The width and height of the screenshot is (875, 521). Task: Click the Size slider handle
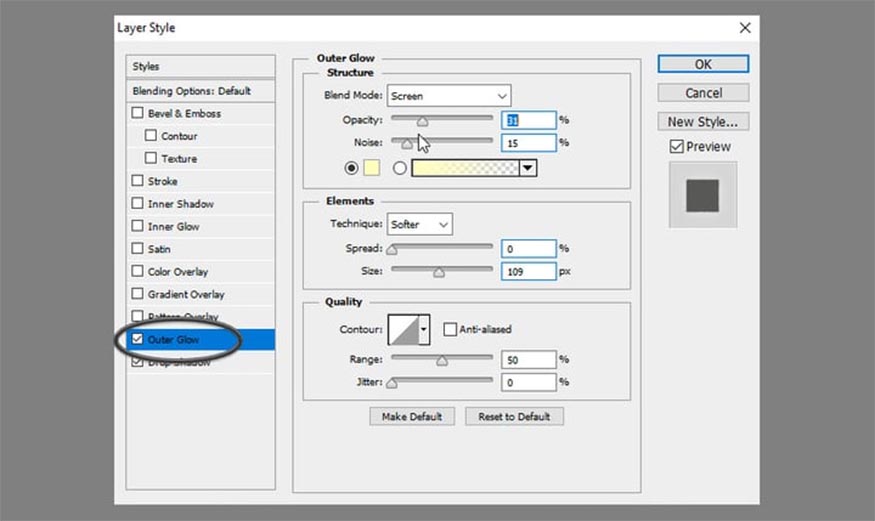point(439,272)
